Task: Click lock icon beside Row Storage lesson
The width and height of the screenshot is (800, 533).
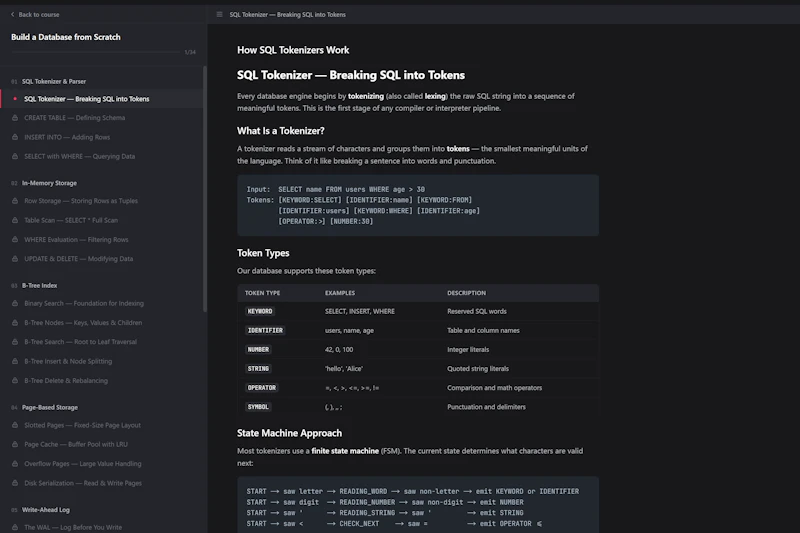Action: (15, 201)
